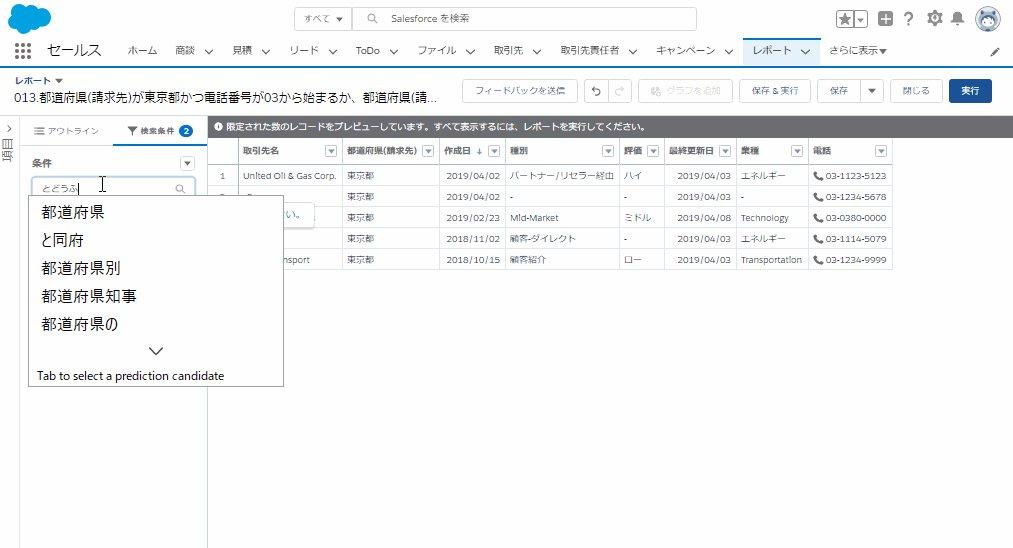Expand the 取引先責任者 tab chevron
1013x548 pixels.
(x=632, y=52)
